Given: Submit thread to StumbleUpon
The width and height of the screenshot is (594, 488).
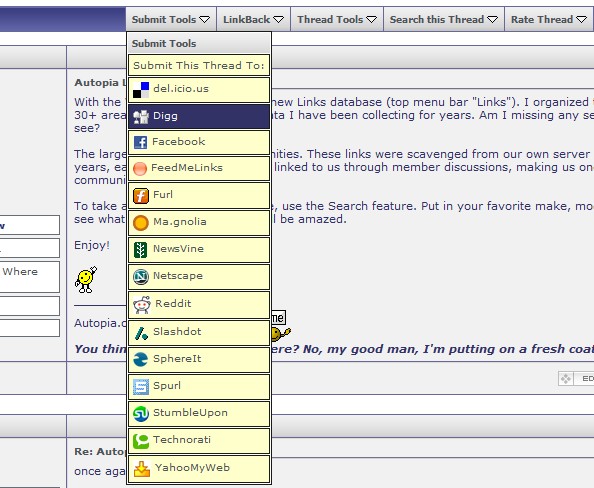Looking at the screenshot, I should [x=199, y=414].
